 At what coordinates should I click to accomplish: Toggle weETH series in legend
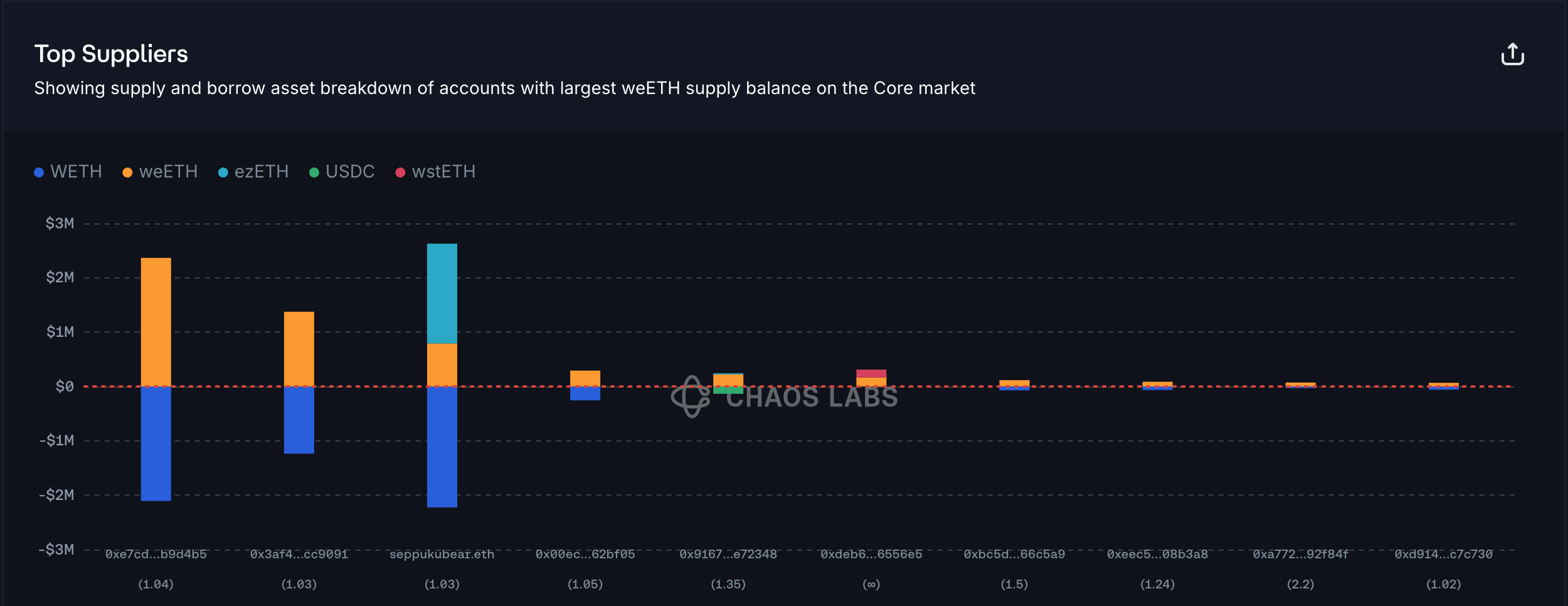click(x=167, y=172)
